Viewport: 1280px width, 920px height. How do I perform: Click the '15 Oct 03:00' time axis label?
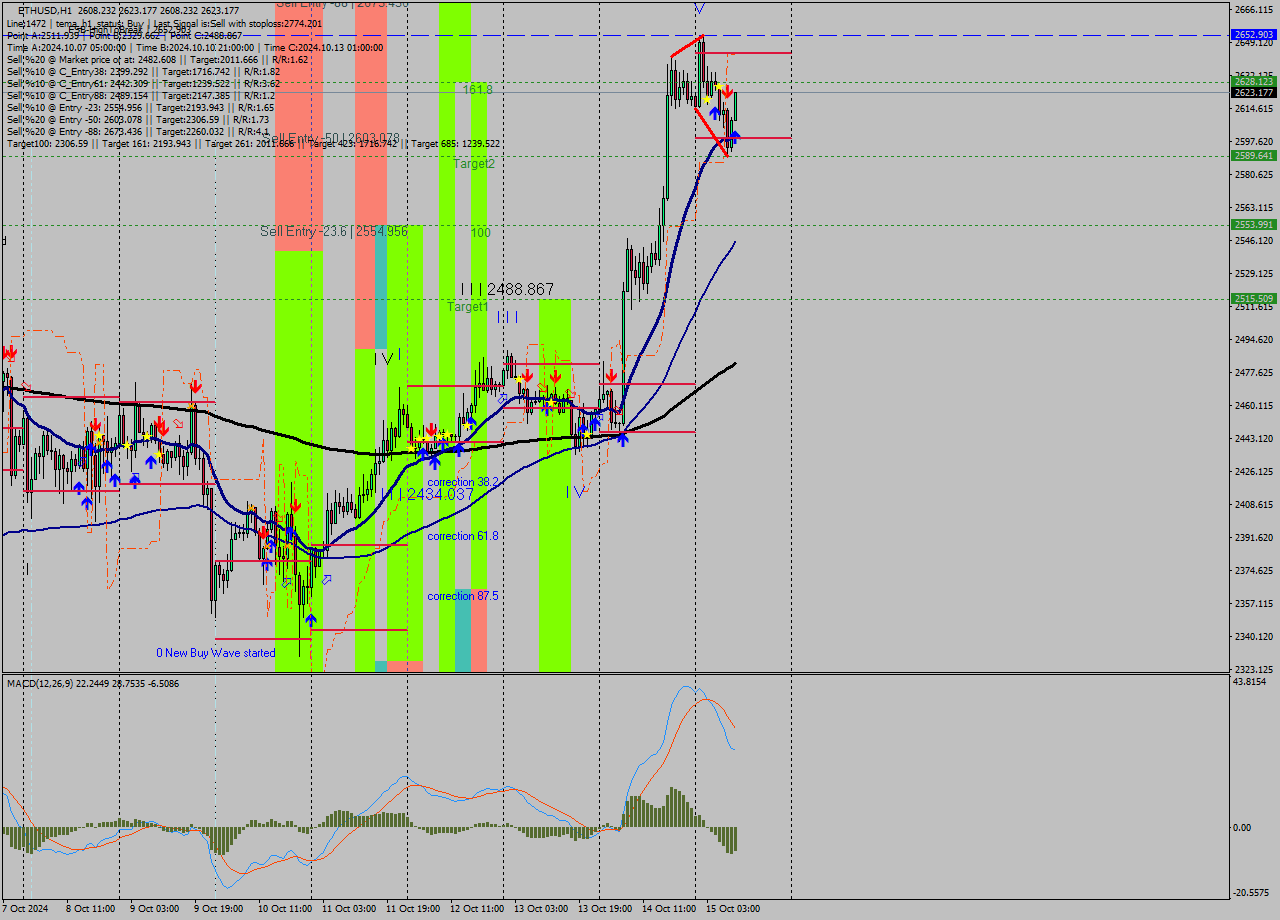click(x=733, y=909)
